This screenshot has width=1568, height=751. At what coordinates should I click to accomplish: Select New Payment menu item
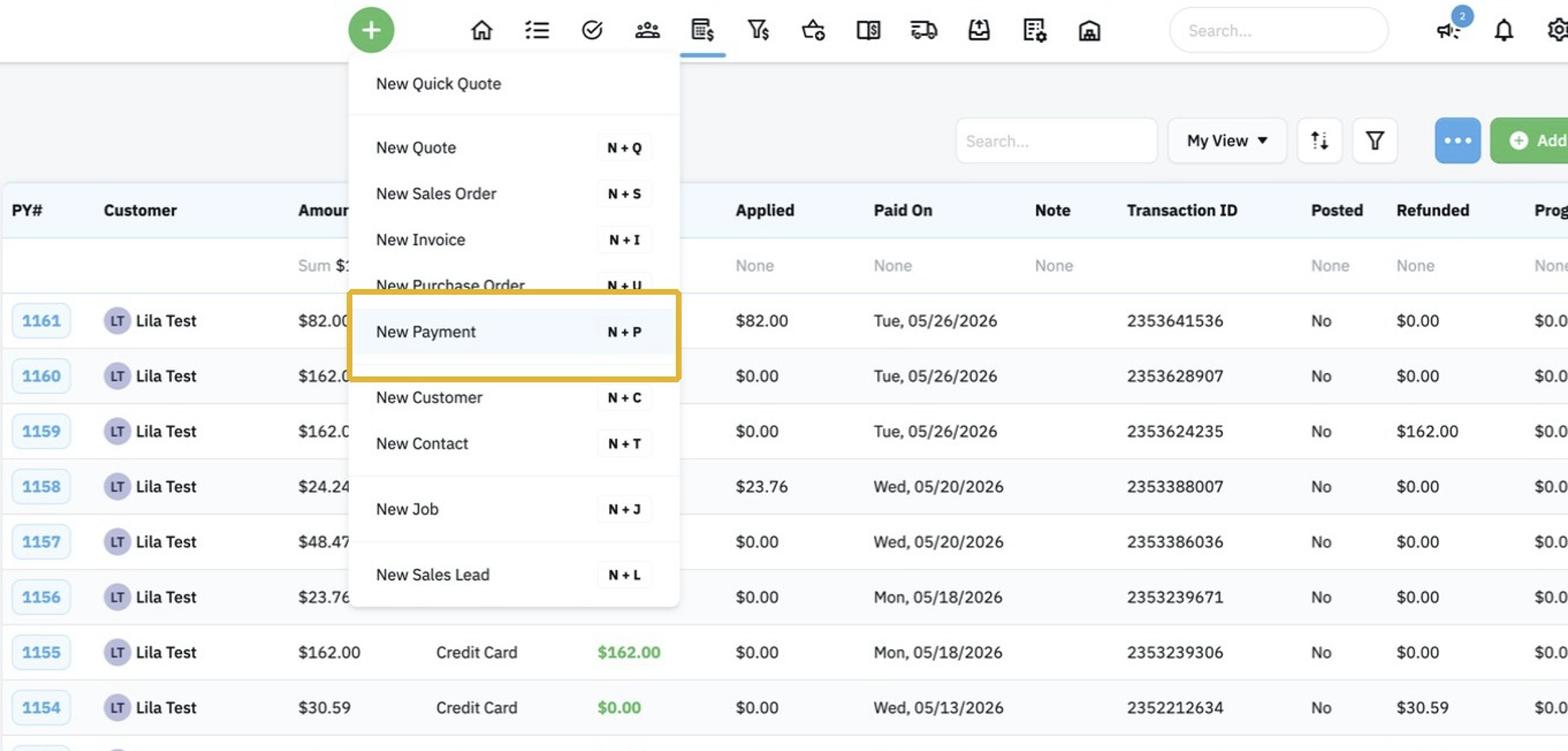[x=514, y=332]
